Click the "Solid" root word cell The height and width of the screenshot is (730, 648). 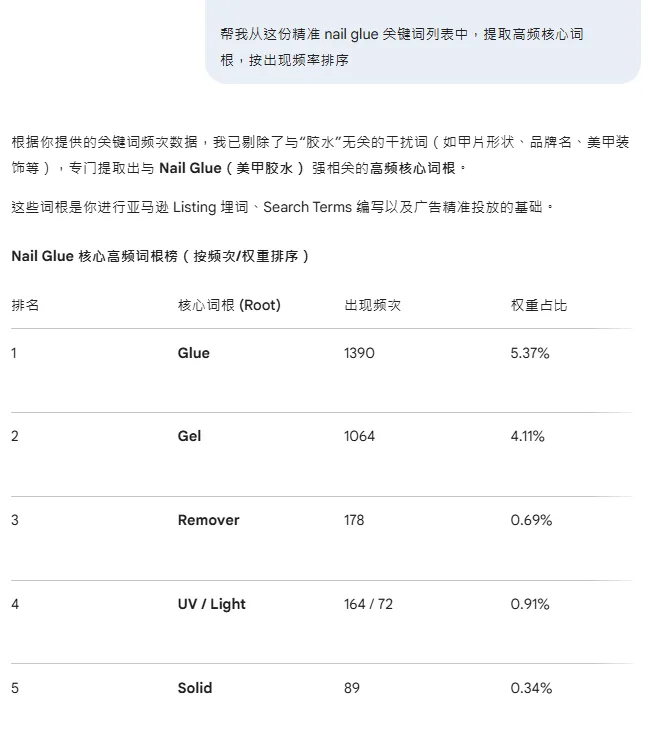(195, 688)
